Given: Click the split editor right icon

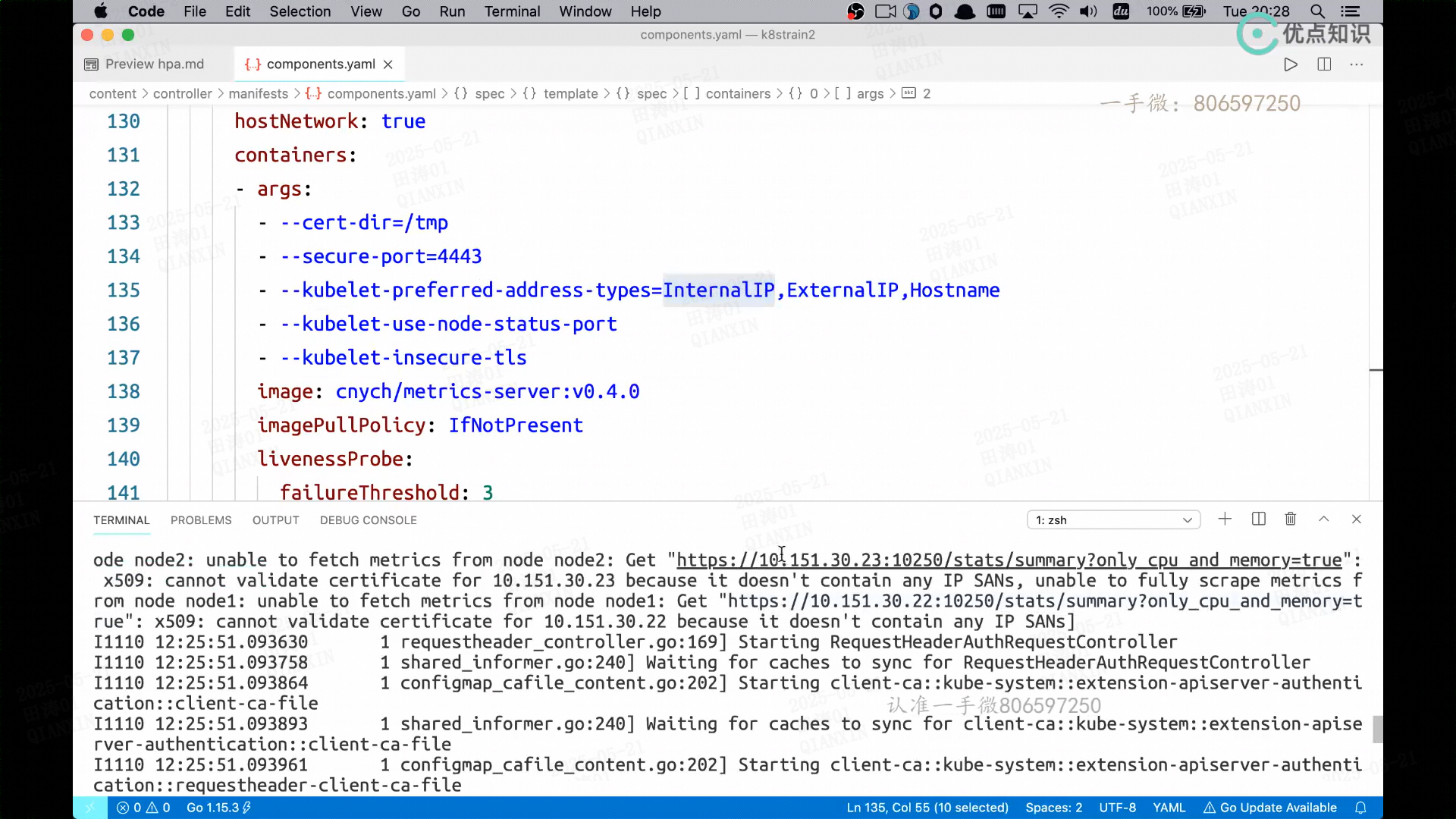Looking at the screenshot, I should [x=1324, y=64].
